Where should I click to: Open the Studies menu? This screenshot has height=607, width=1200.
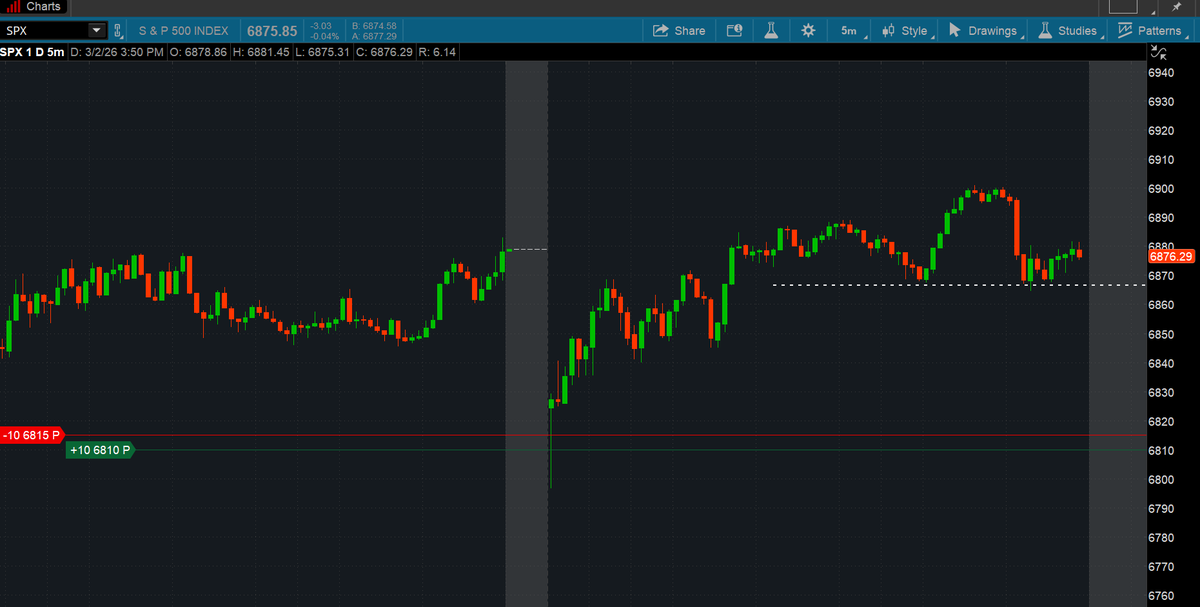click(x=1069, y=31)
